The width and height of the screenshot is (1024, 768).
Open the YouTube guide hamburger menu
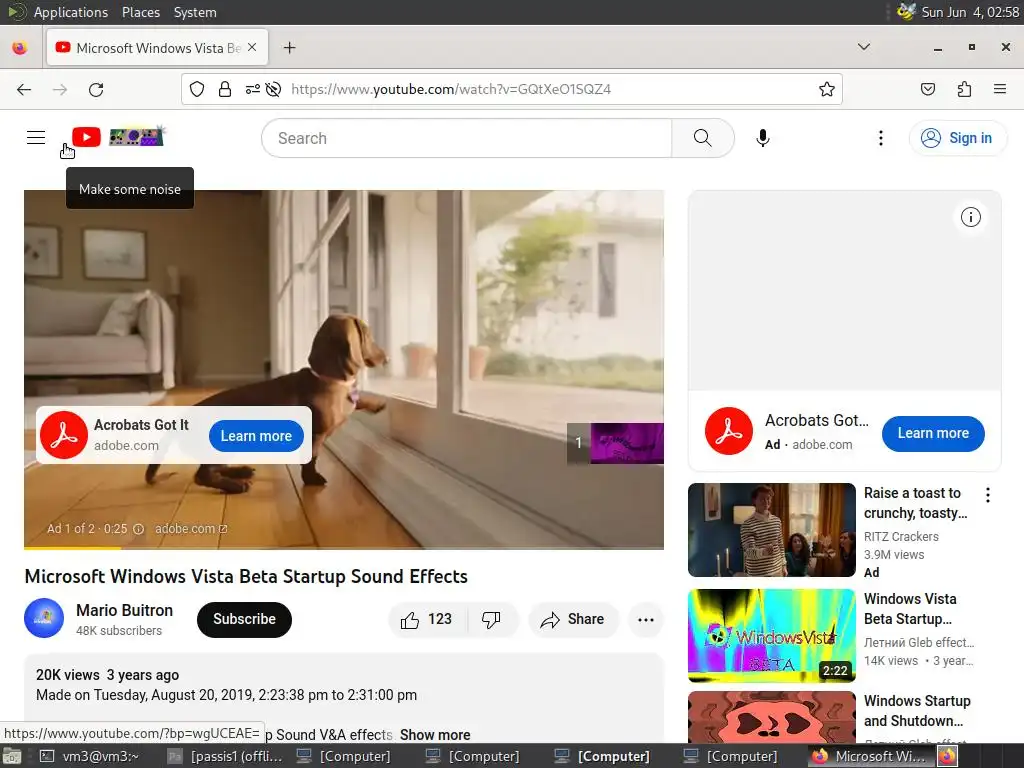pyautogui.click(x=36, y=138)
